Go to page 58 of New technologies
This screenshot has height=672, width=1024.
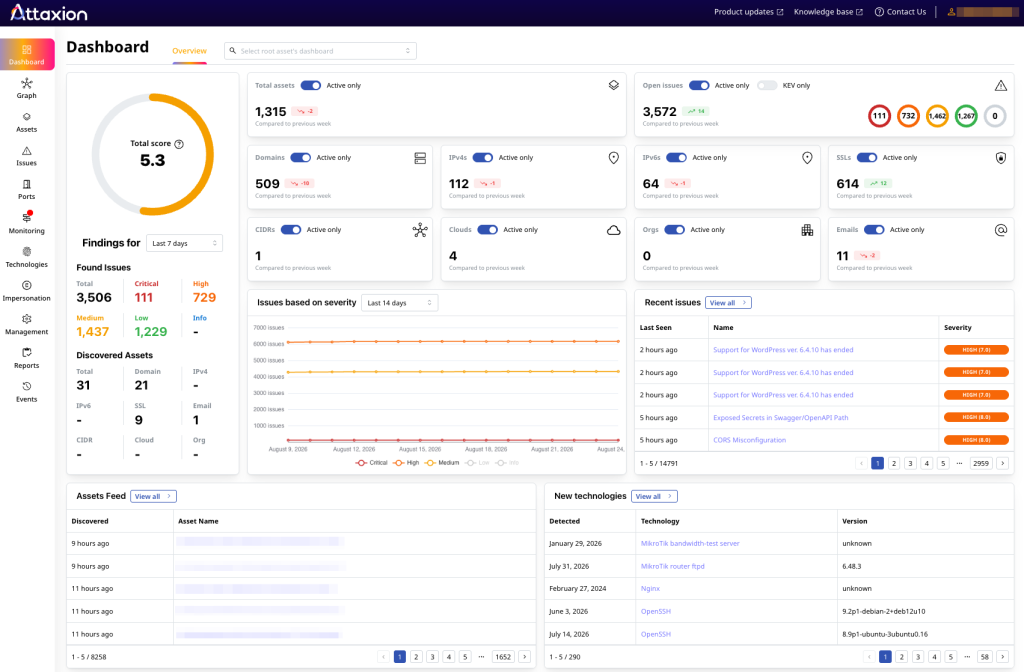coord(984,657)
